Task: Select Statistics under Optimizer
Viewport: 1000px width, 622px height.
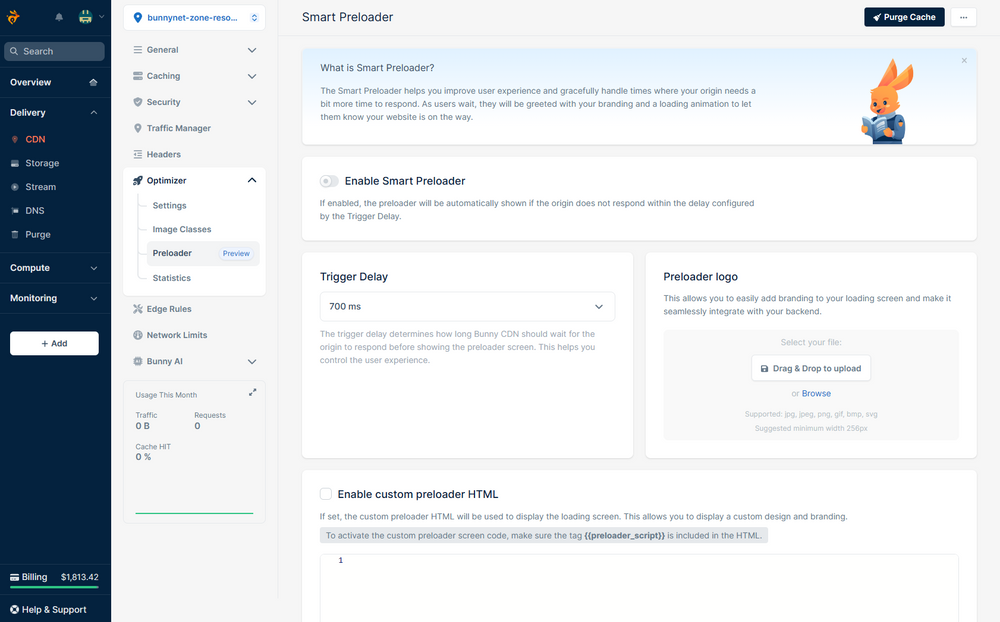Action: pyautogui.click(x=171, y=278)
